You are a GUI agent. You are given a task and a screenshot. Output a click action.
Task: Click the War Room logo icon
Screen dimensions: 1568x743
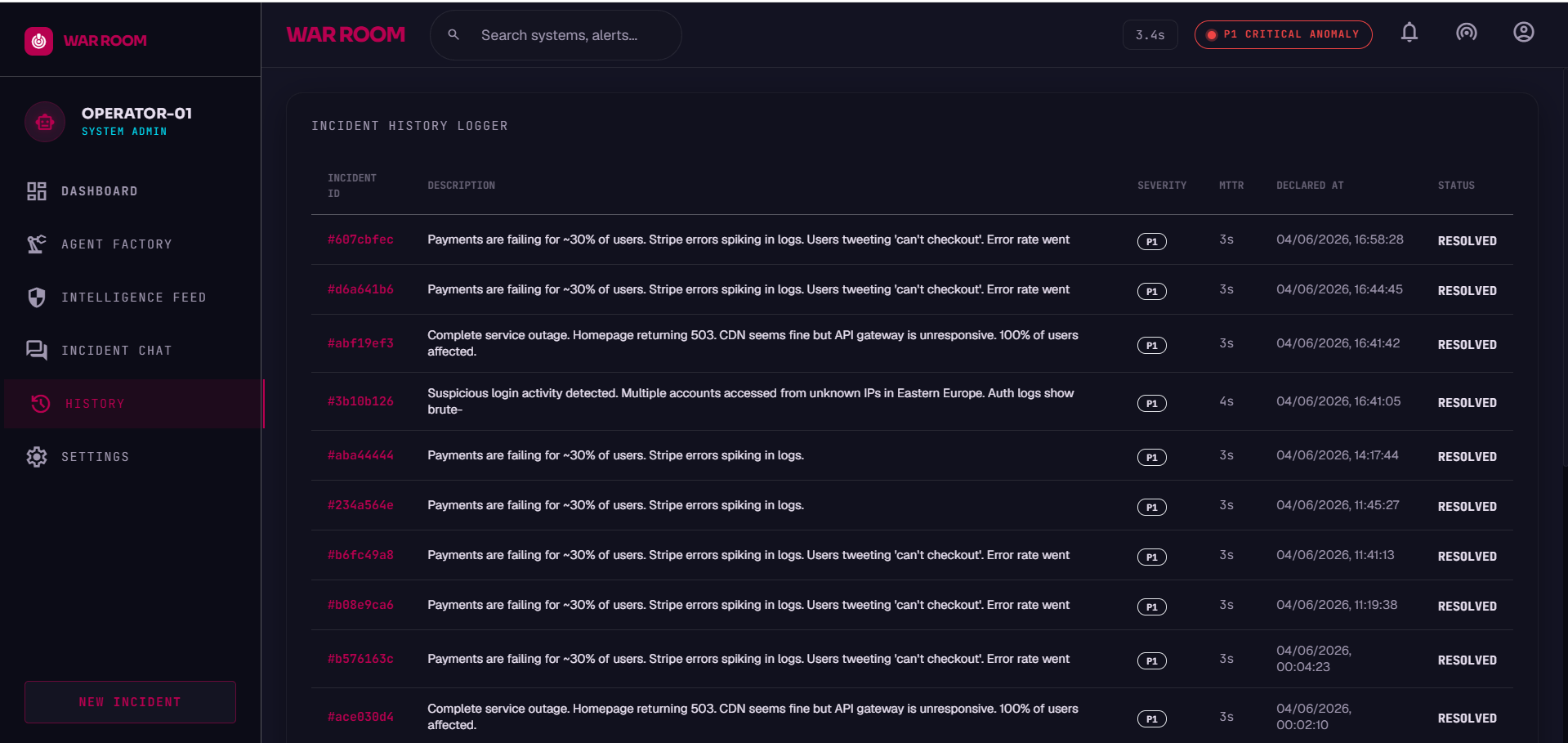[38, 41]
